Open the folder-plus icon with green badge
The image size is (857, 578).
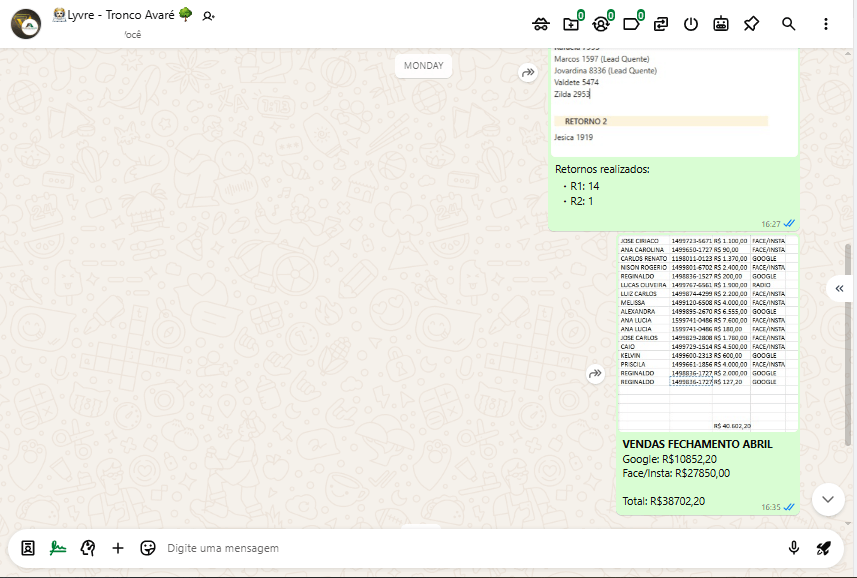click(571, 24)
